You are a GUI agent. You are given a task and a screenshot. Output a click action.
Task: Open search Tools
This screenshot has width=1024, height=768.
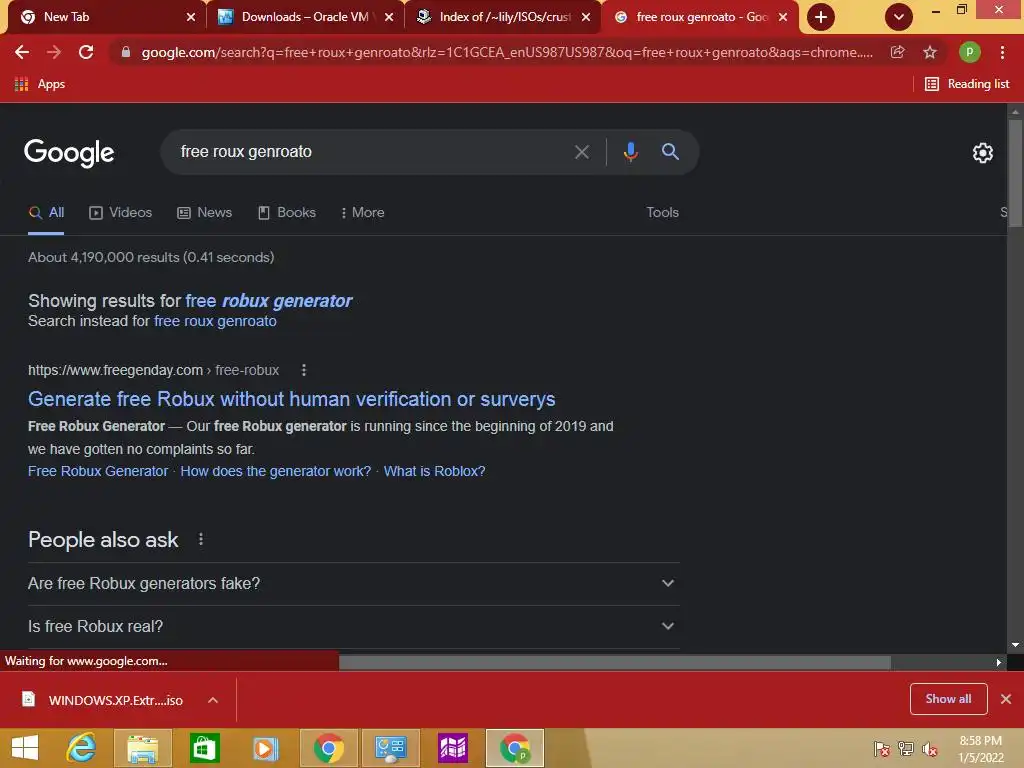662,213
